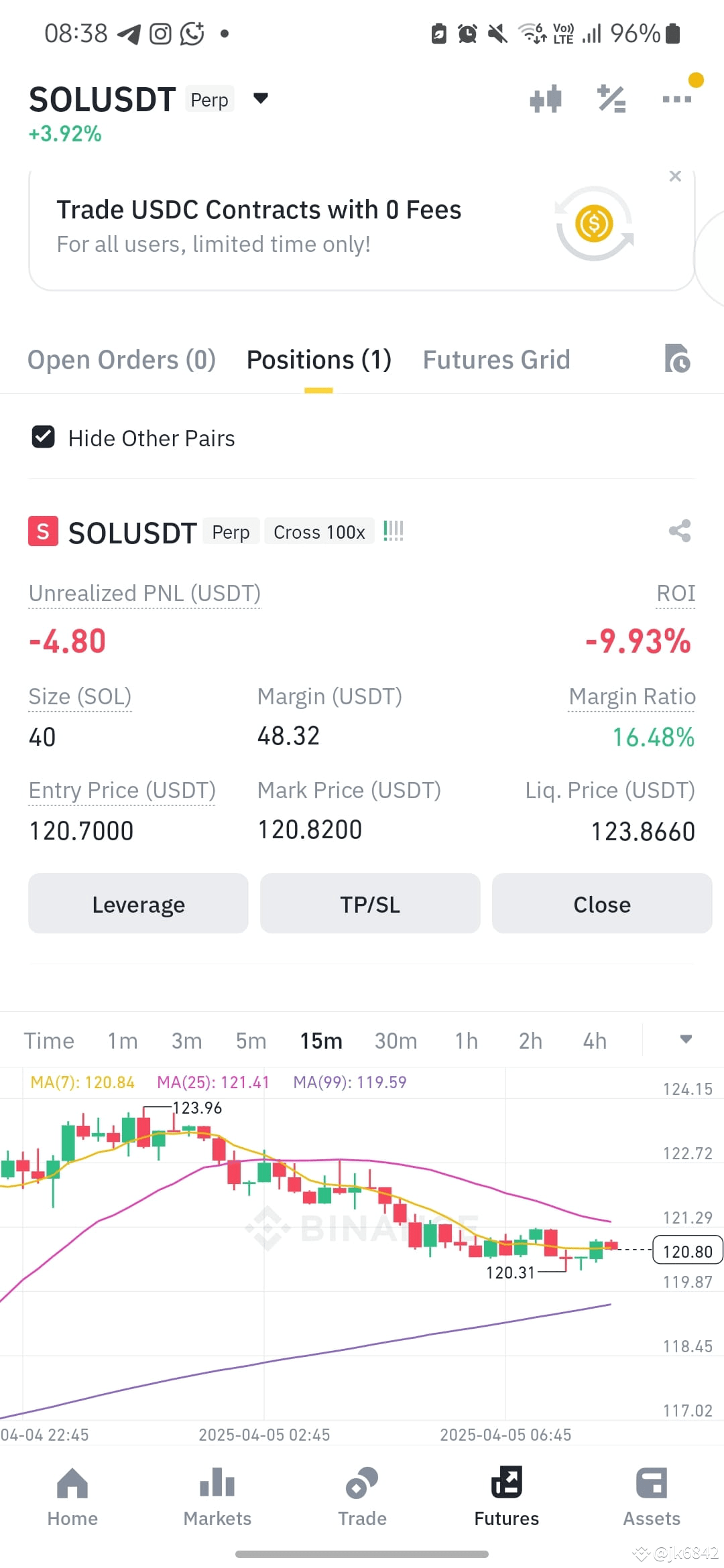This screenshot has width=724, height=1568.
Task: Tap the Leverage button
Action: (x=138, y=903)
